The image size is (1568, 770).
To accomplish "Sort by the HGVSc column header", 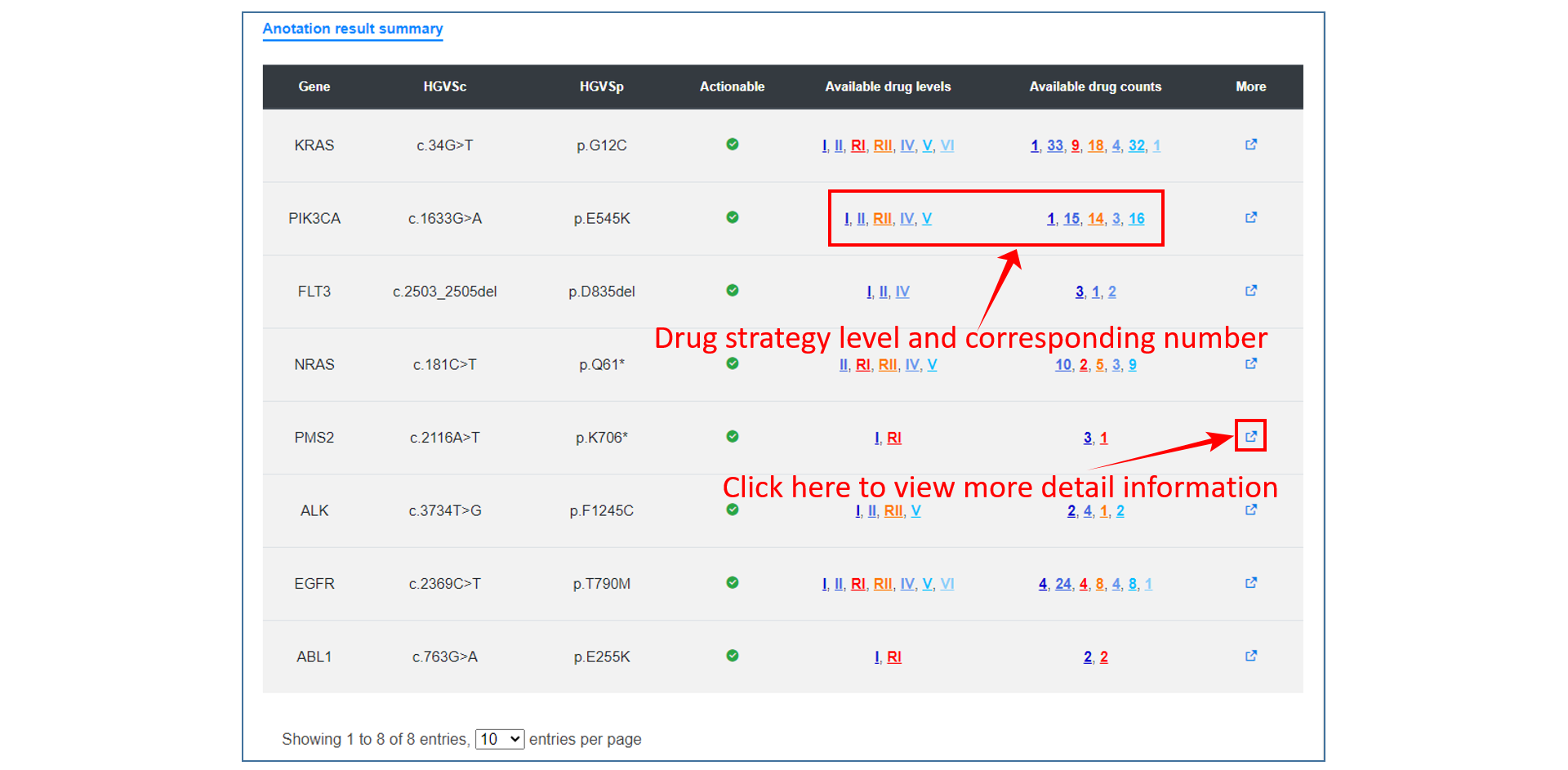I will 445,87.
